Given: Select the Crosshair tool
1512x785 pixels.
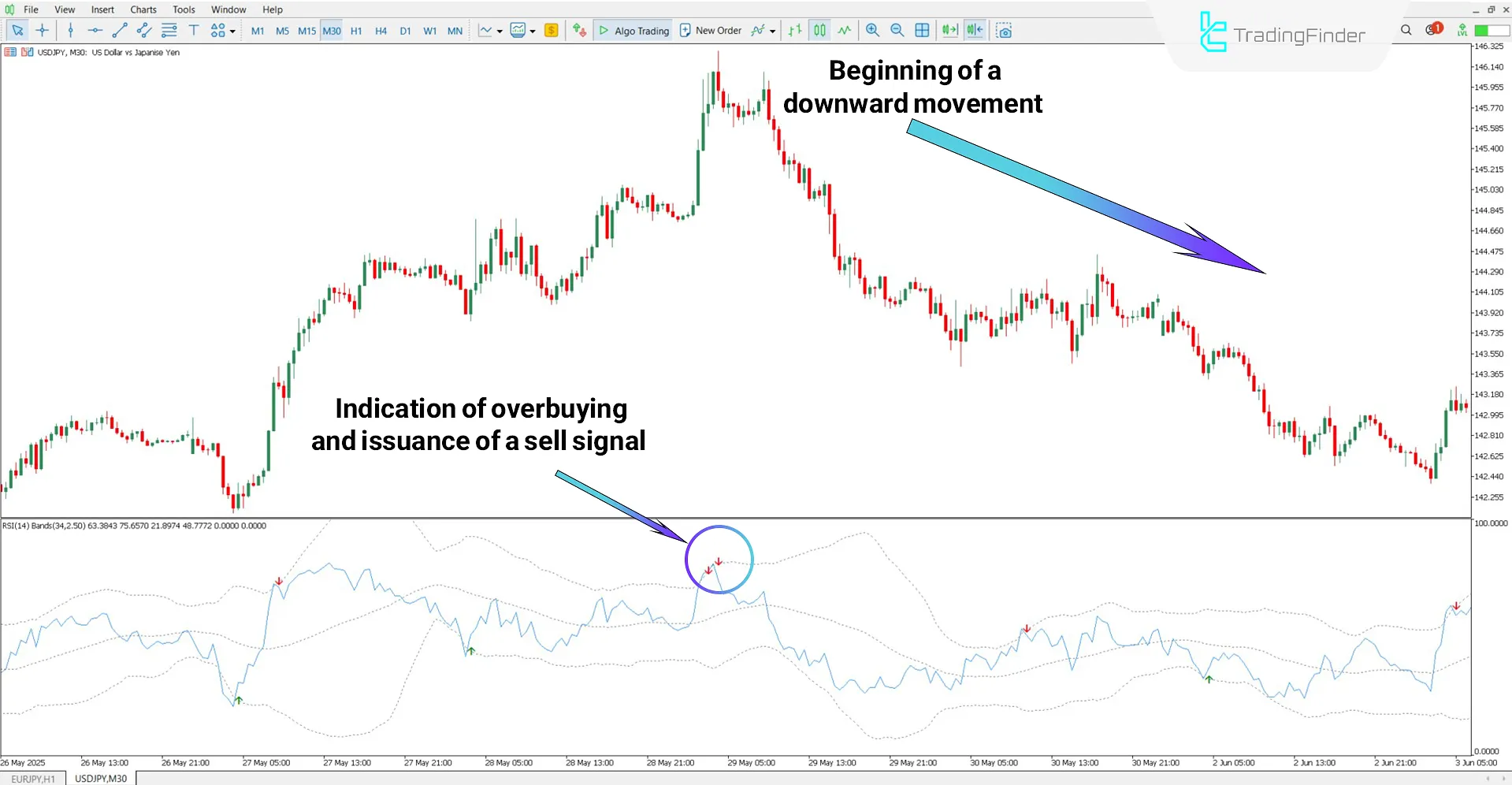Looking at the screenshot, I should 43,31.
